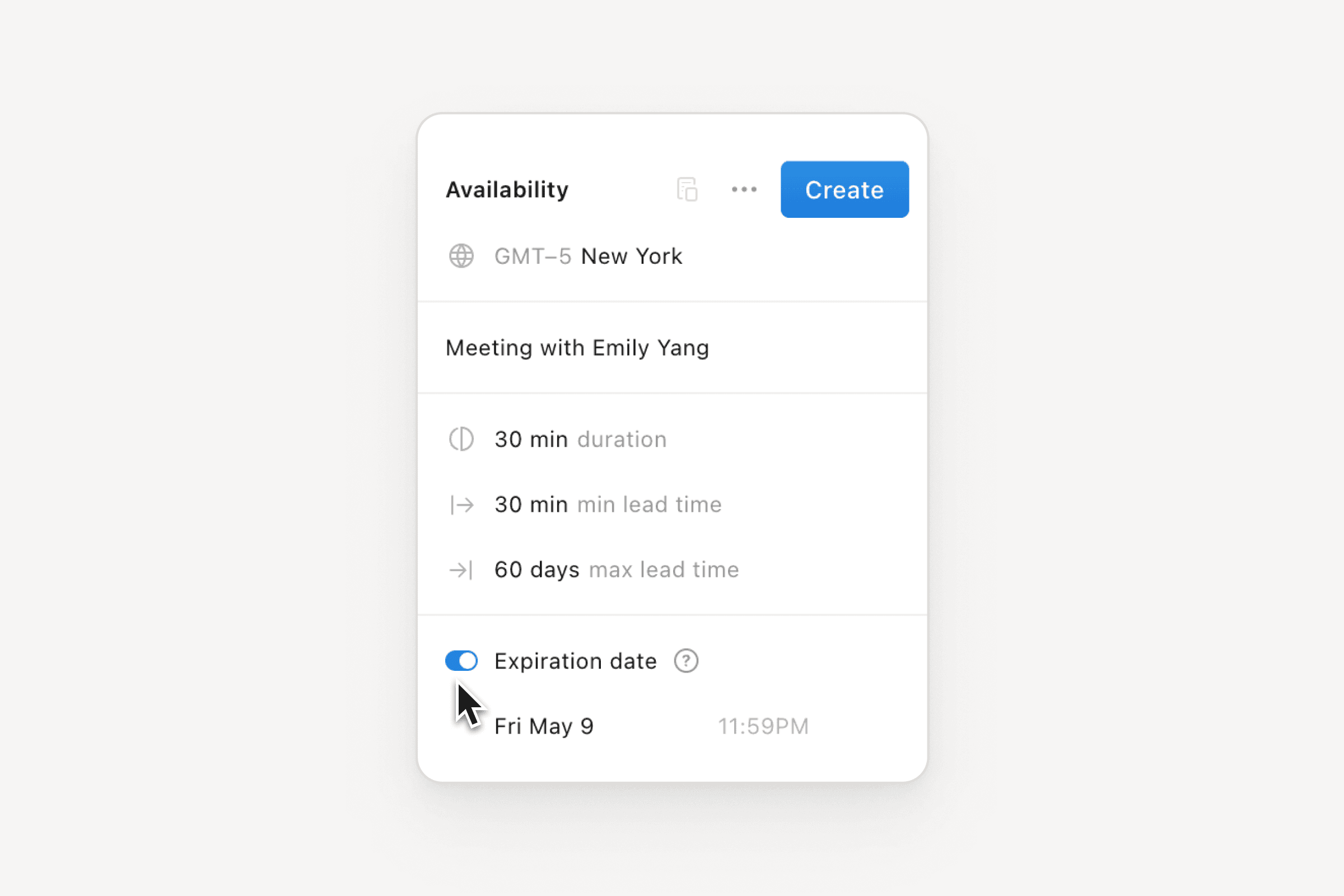This screenshot has width=1344, height=896.
Task: Open the three-dot more options menu
Action: tap(744, 189)
